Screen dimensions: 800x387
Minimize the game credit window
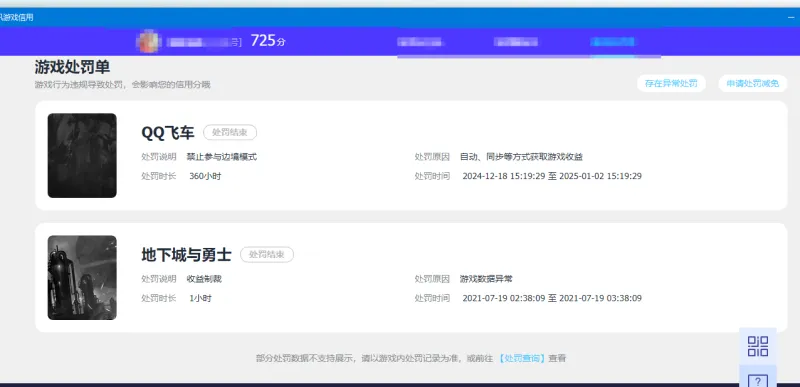(x=791, y=17)
